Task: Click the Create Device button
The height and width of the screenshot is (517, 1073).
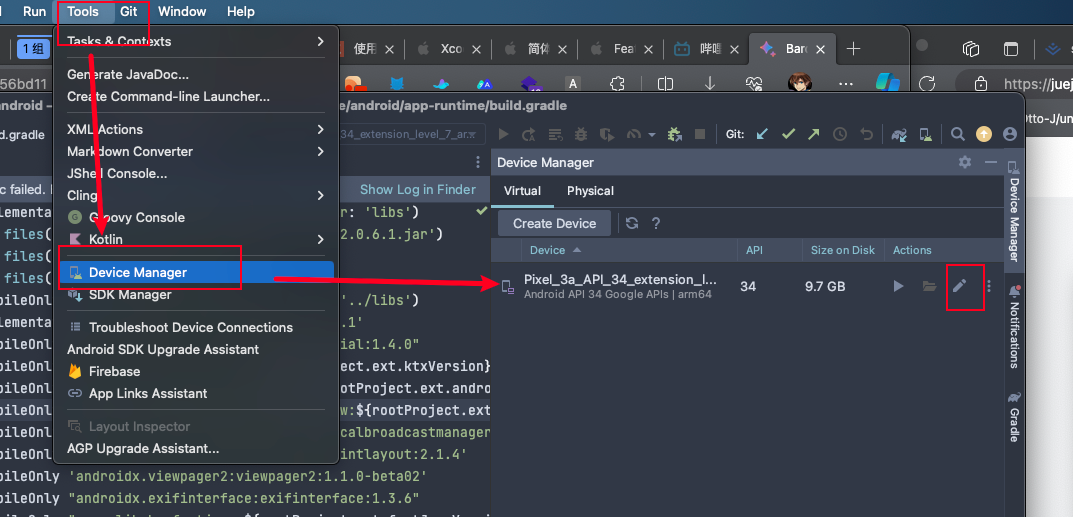Action: (554, 223)
